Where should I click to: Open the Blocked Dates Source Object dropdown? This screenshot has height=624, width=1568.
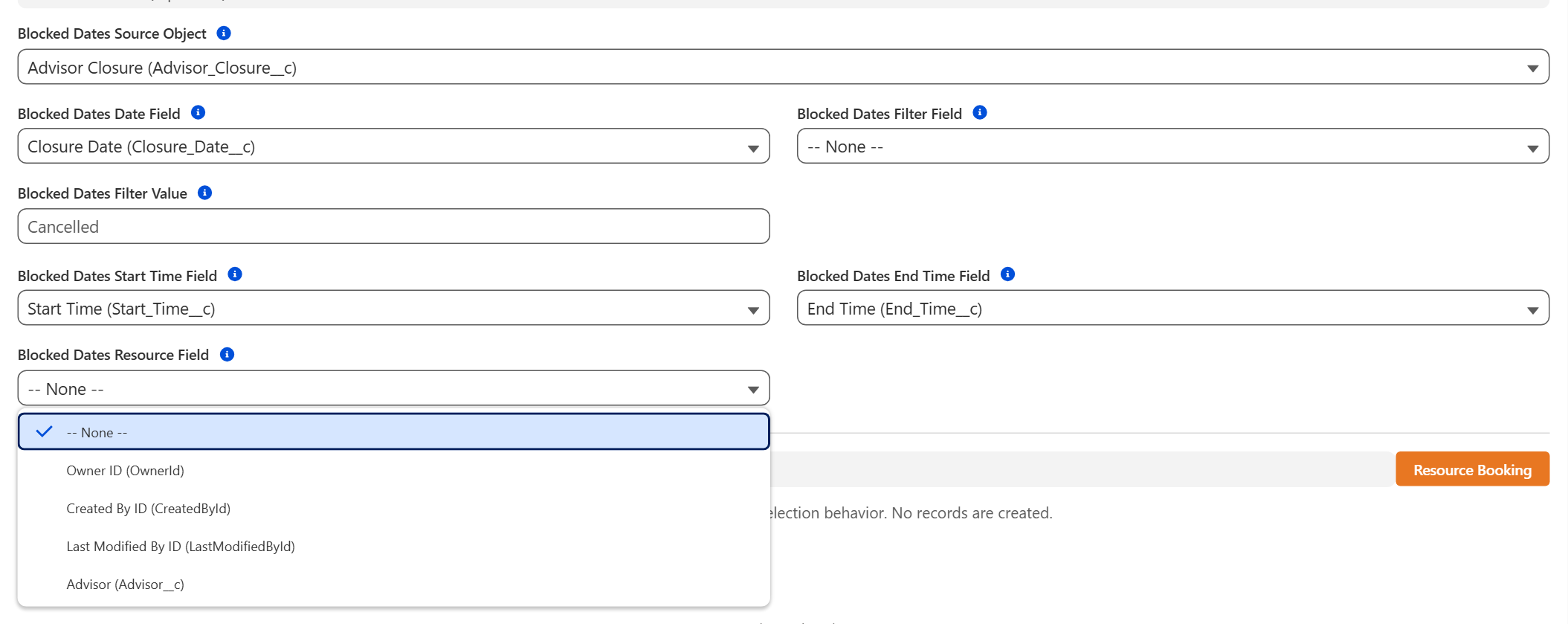(783, 67)
